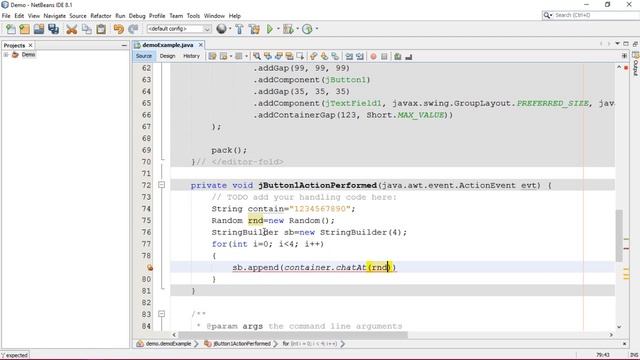Click the Find Previous Occurrence icon
Image resolution: width=640 pixels, height=360 pixels.
(268, 56)
